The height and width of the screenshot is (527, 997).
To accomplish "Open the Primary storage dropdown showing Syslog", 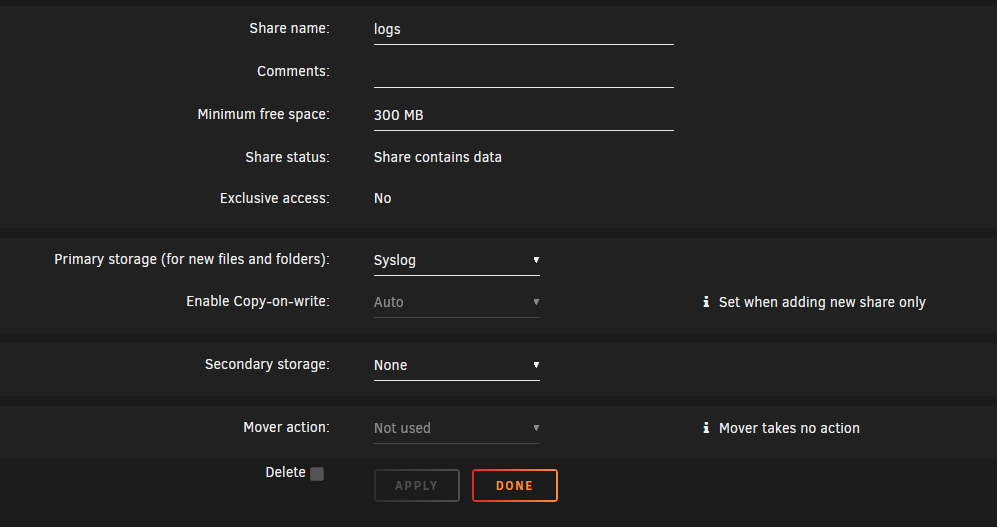I will [457, 260].
